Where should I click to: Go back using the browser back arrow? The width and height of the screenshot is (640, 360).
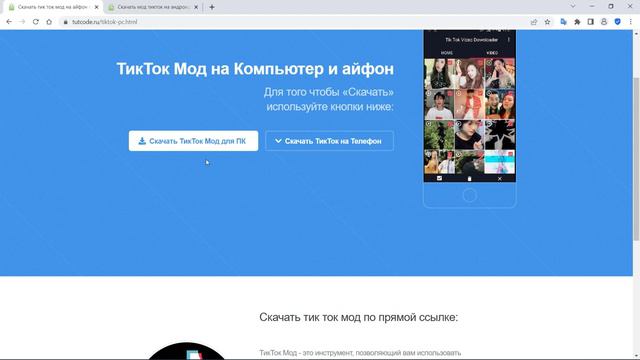click(9, 22)
